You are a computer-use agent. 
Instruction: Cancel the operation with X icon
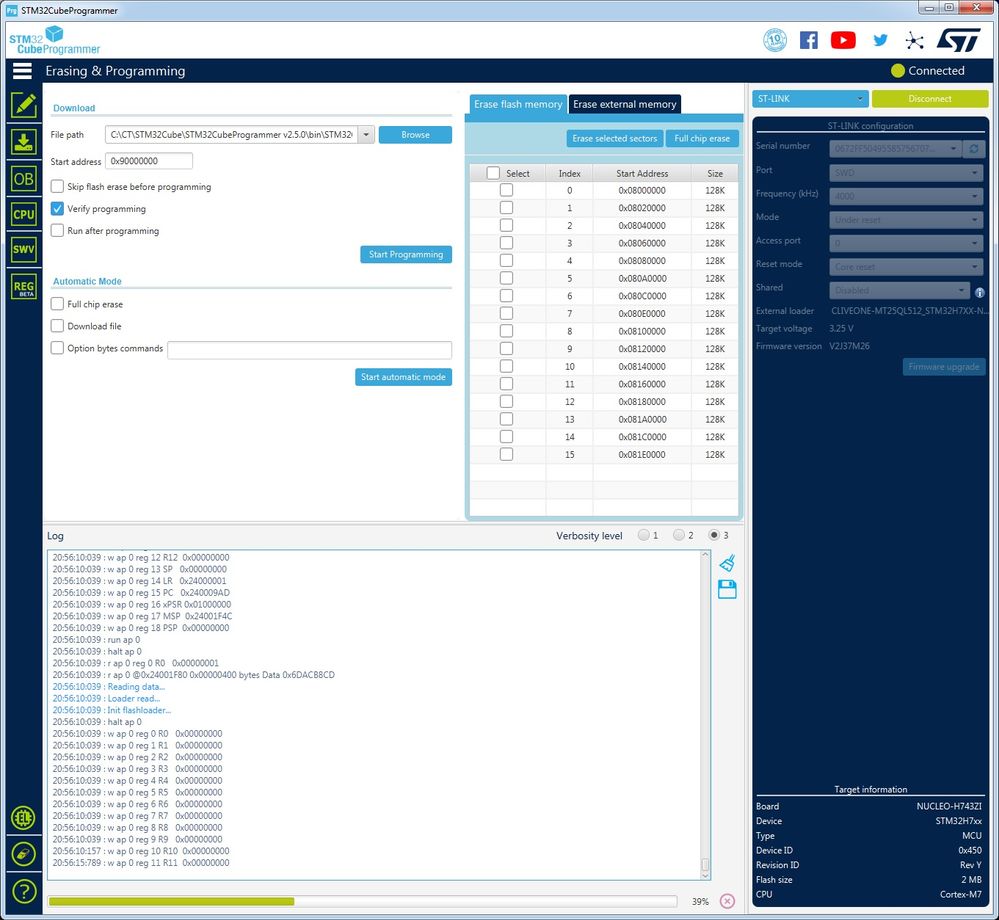(x=727, y=901)
